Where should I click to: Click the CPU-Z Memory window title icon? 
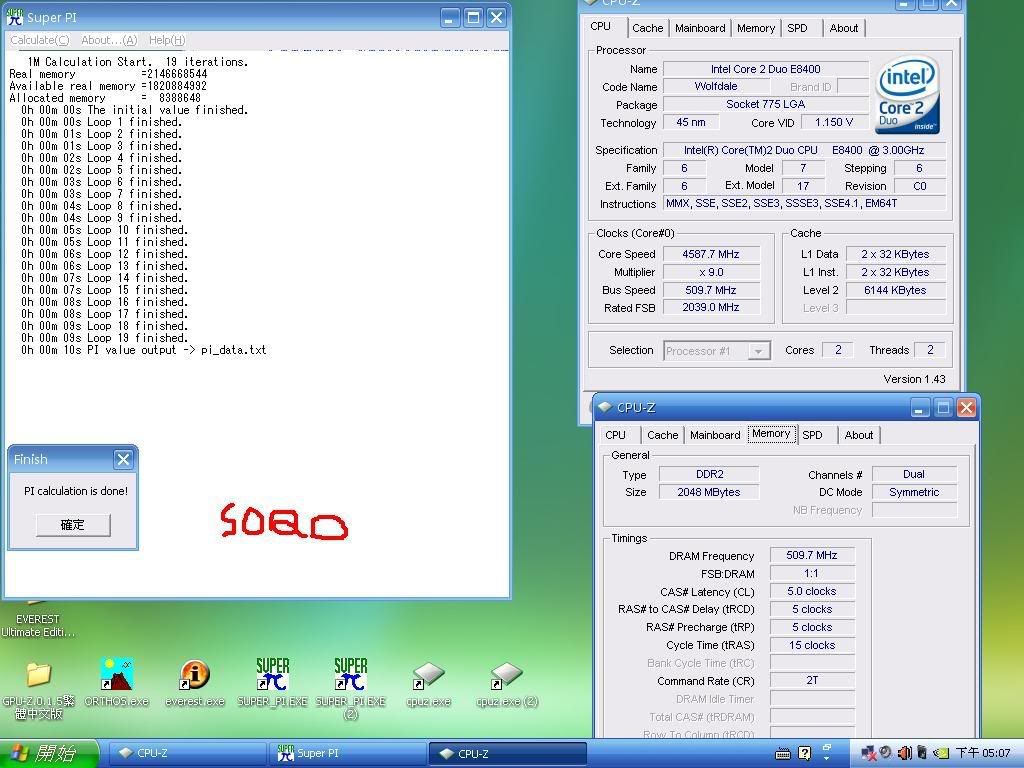[605, 407]
